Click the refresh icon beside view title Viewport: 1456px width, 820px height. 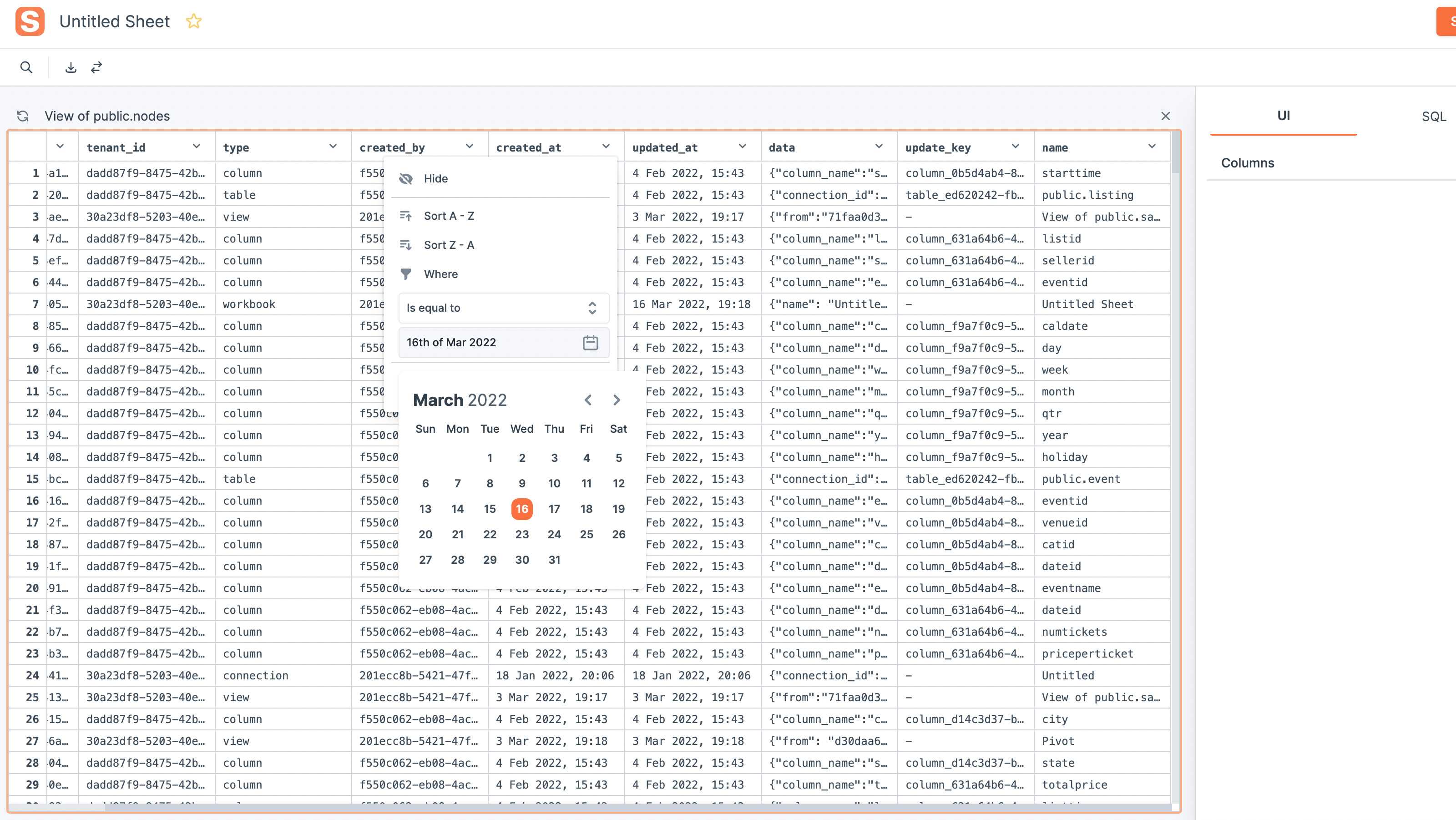pyautogui.click(x=23, y=116)
